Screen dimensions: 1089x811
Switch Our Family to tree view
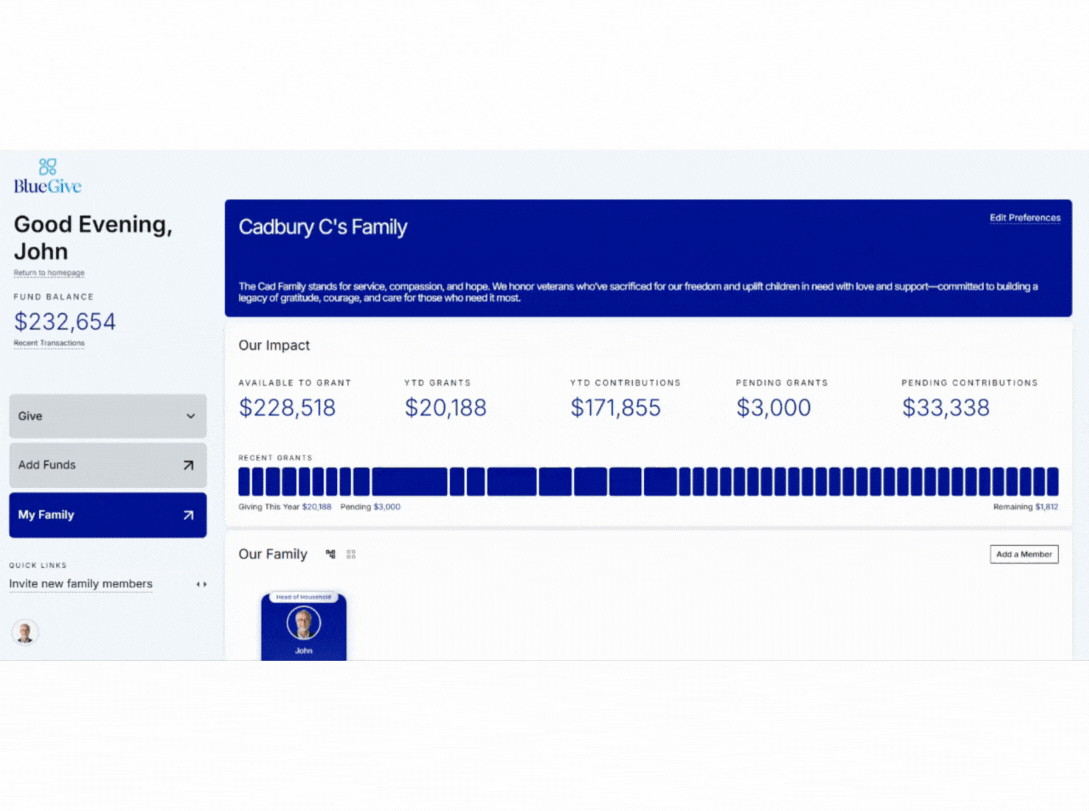[330, 554]
